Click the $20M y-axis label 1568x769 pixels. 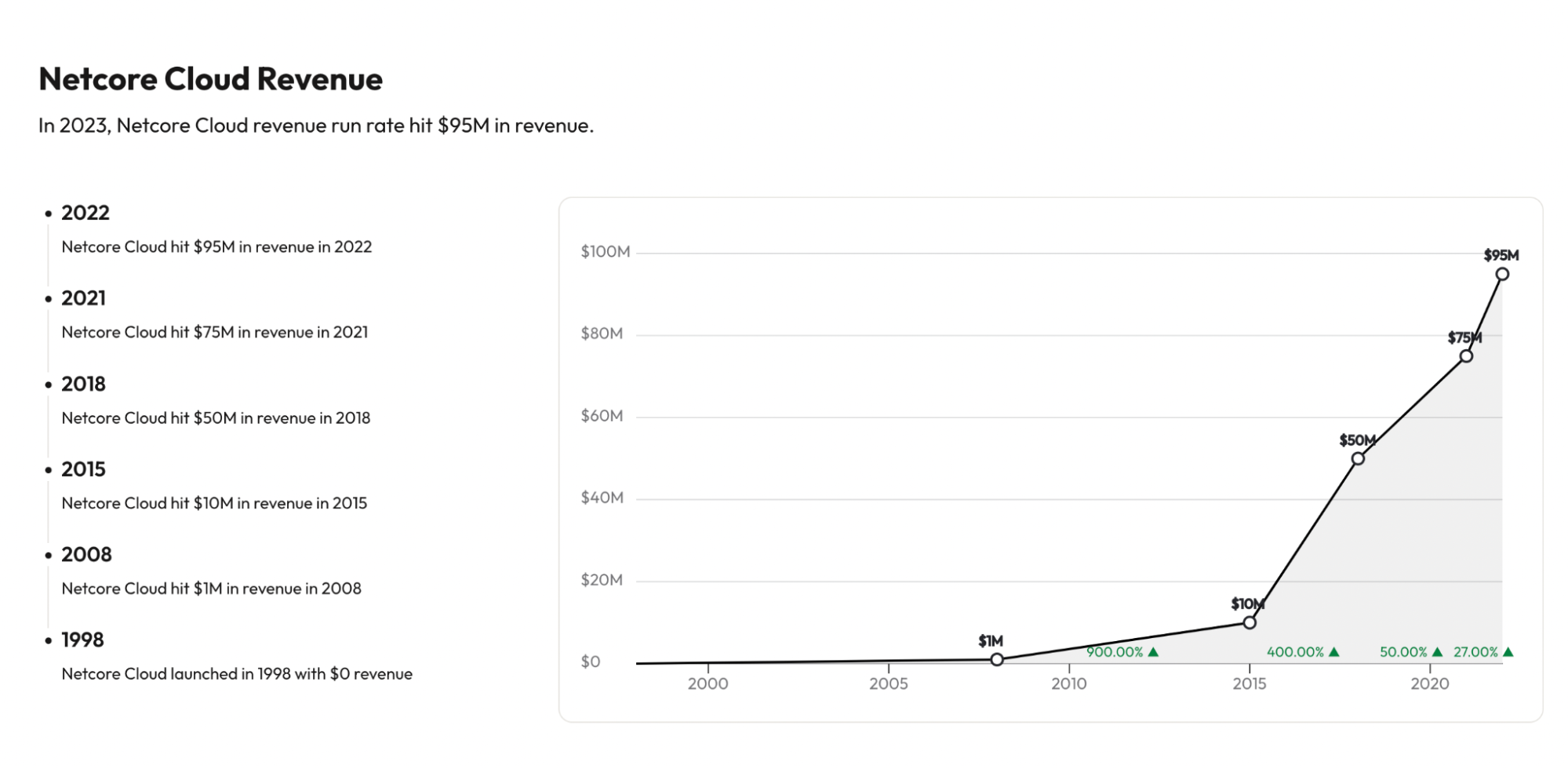602,580
